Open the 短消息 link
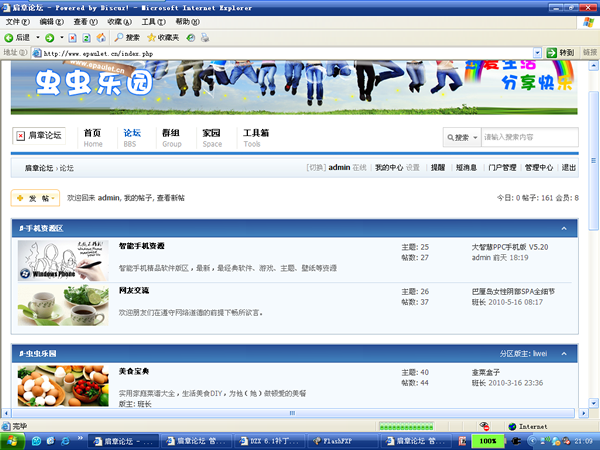The height and width of the screenshot is (450, 600). 466,168
